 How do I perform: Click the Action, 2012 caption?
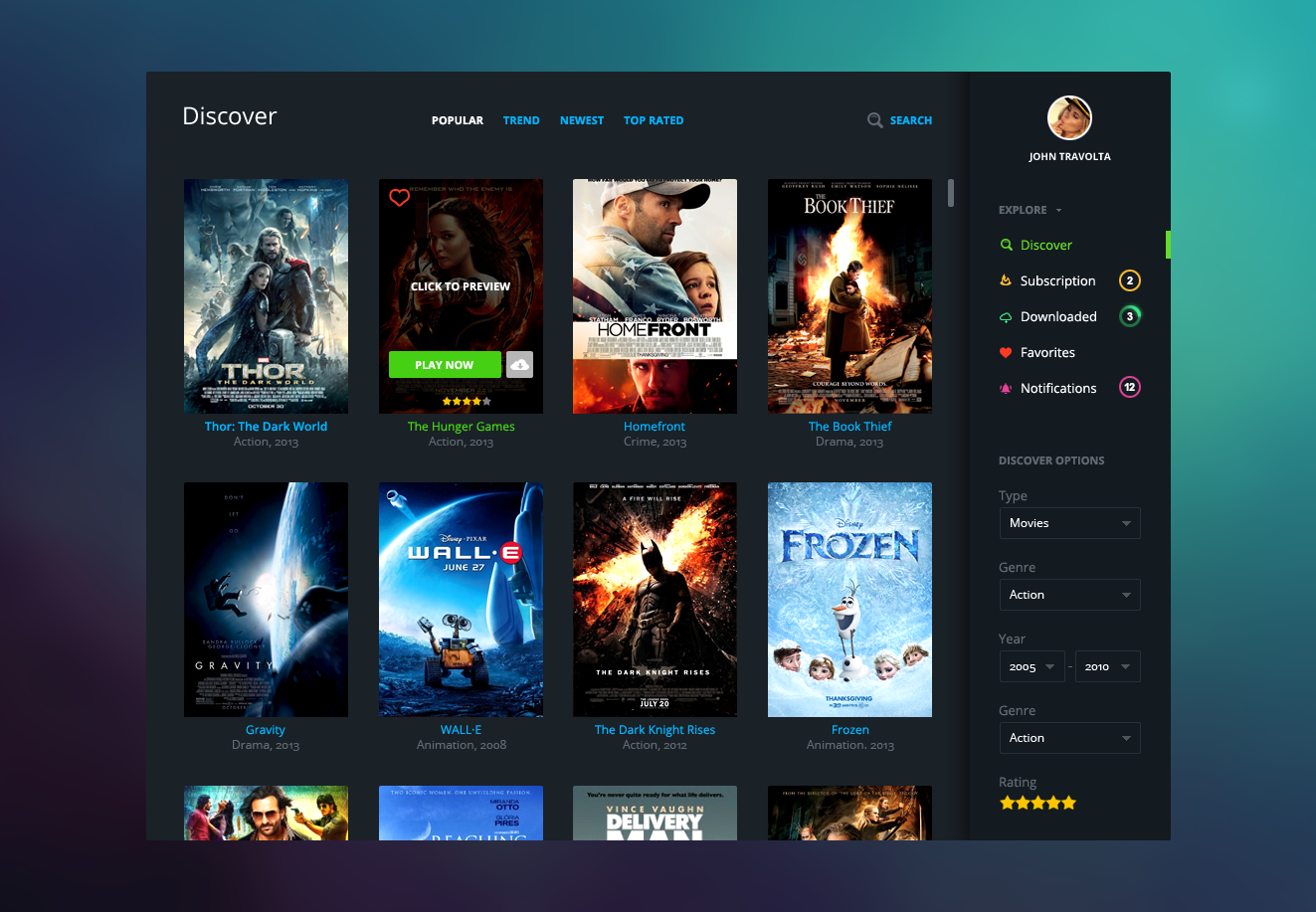[x=655, y=745]
